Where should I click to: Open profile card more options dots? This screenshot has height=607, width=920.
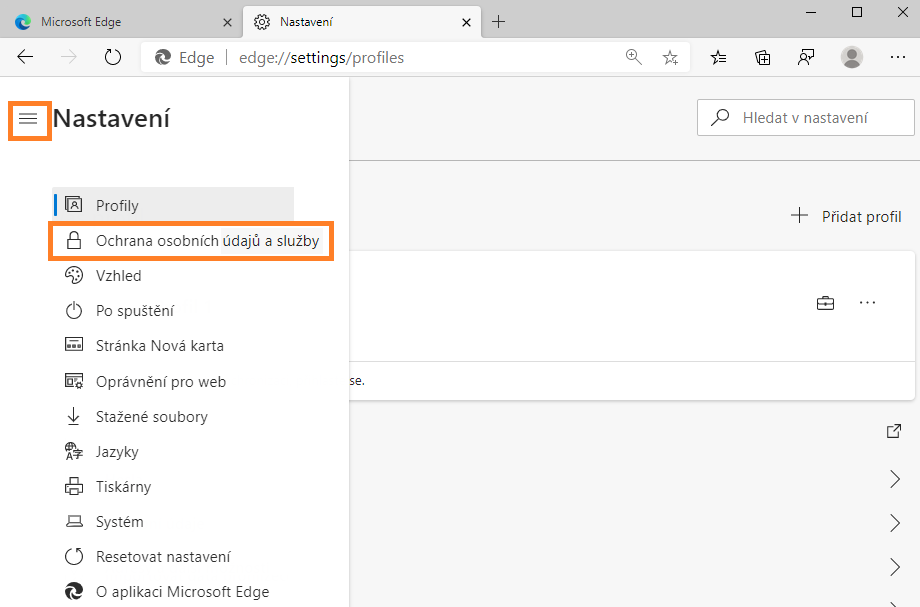(867, 303)
